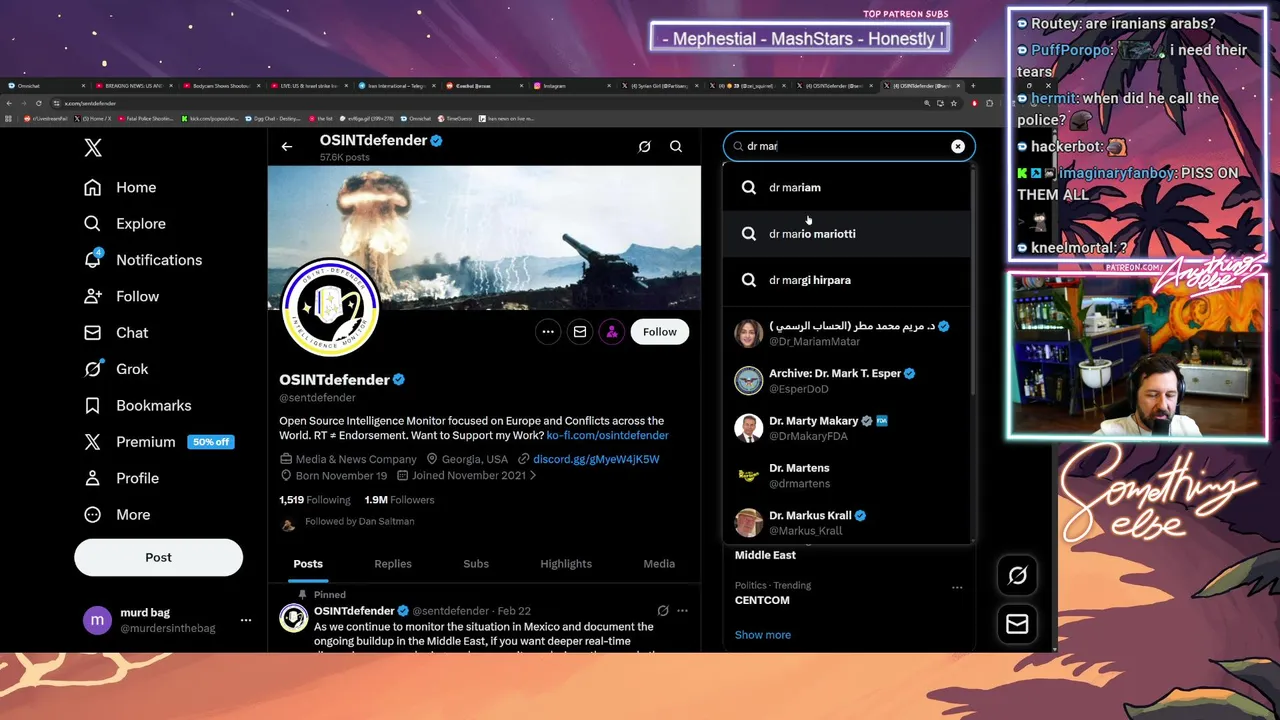The width and height of the screenshot is (1280, 720).
Task: Open the sidebar Profile item
Action: click(x=121, y=478)
